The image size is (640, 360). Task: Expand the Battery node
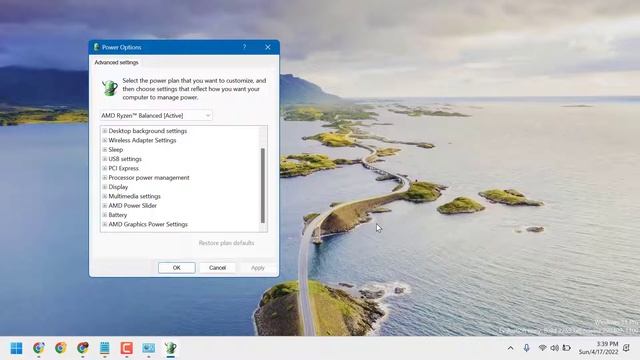coord(104,215)
